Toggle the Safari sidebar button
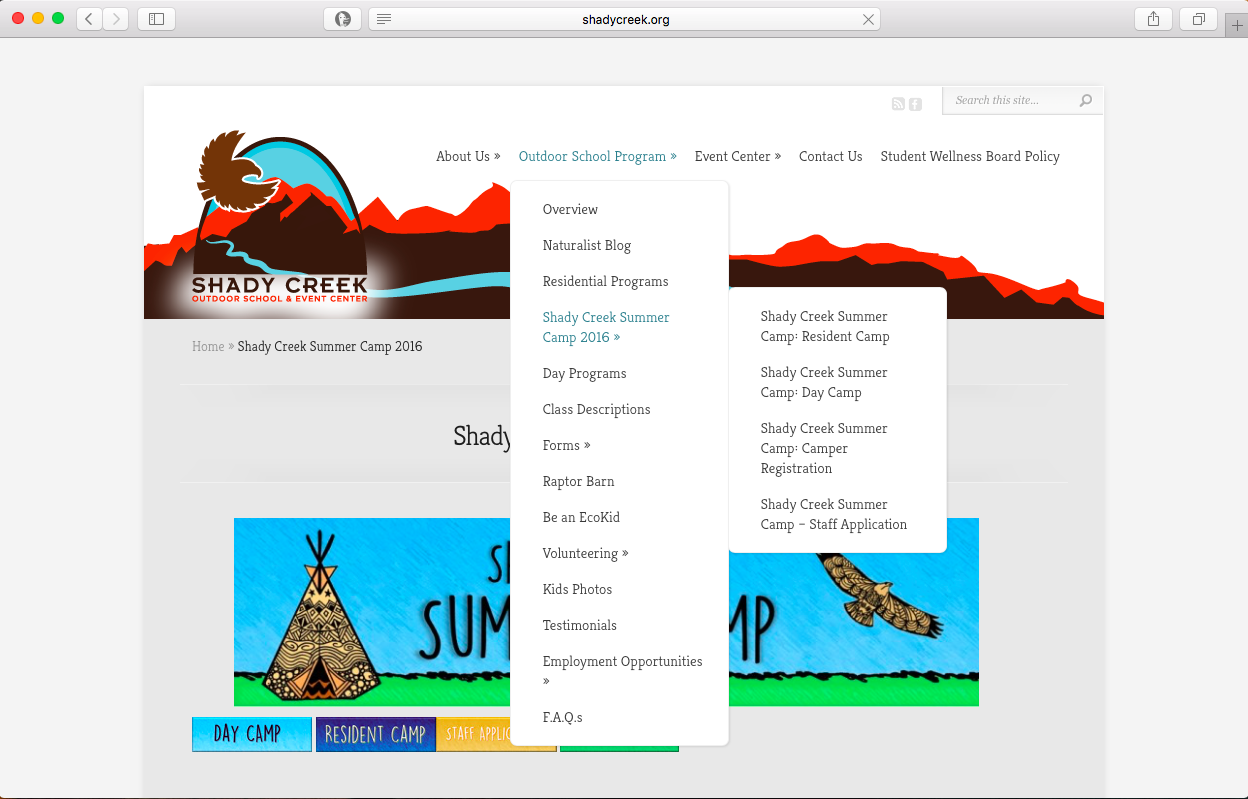Image resolution: width=1248 pixels, height=799 pixels. point(156,18)
